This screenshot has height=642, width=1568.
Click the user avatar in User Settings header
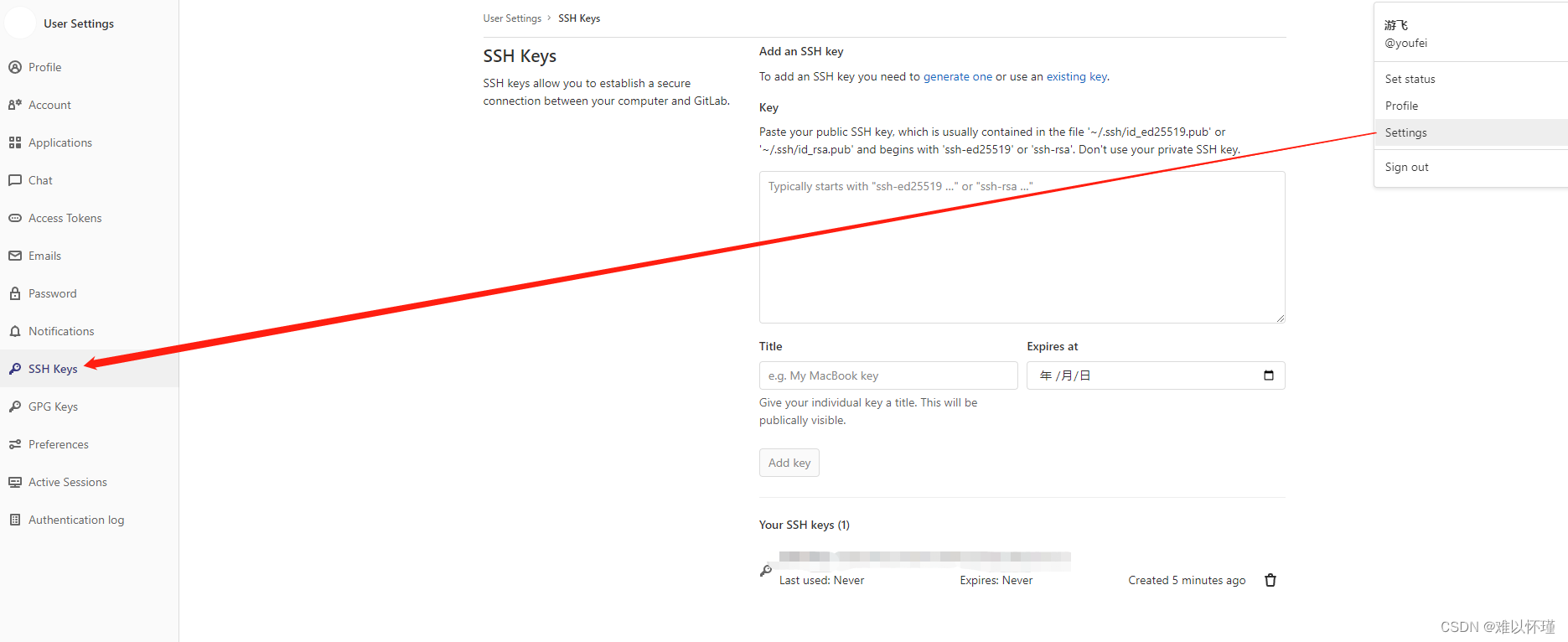pyautogui.click(x=20, y=23)
